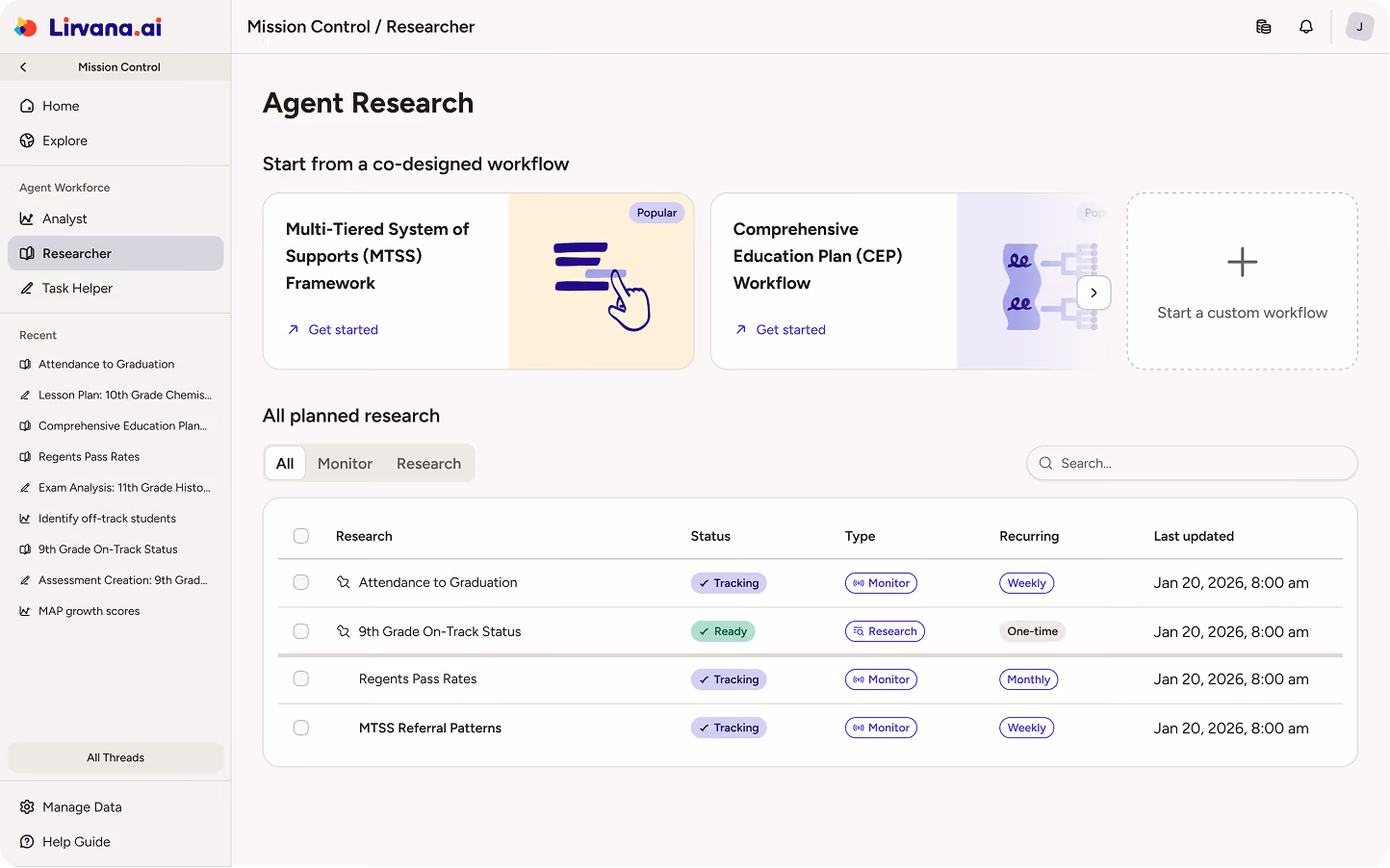
Task: Advance workflow carousel with right arrow
Action: tap(1094, 293)
